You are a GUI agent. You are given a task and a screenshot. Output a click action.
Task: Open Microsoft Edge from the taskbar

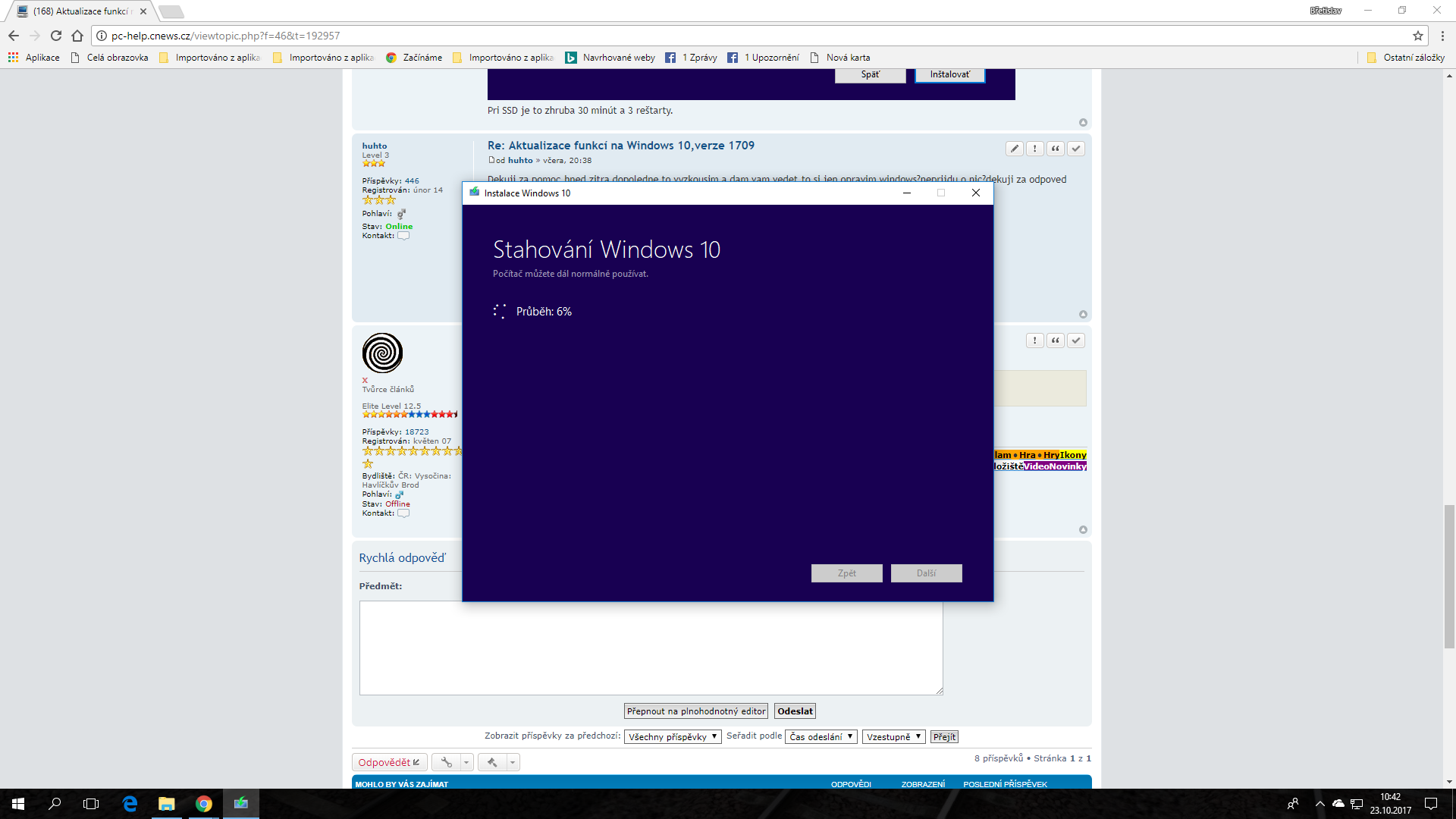[130, 804]
